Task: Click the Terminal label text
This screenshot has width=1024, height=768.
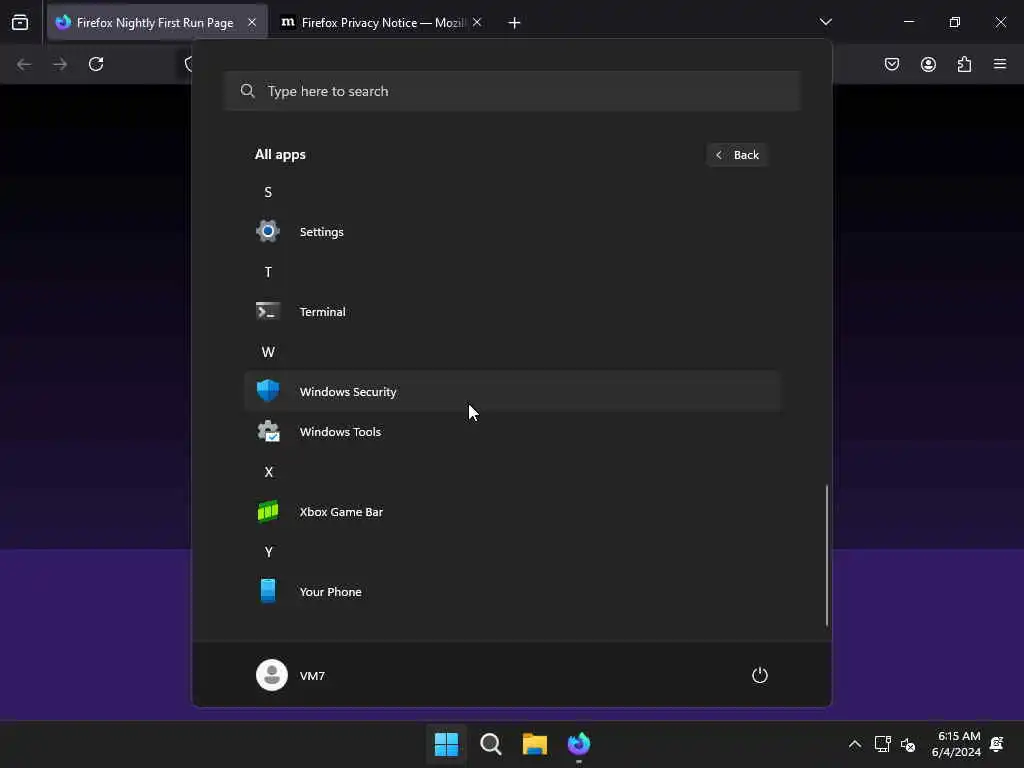Action: 323,312
